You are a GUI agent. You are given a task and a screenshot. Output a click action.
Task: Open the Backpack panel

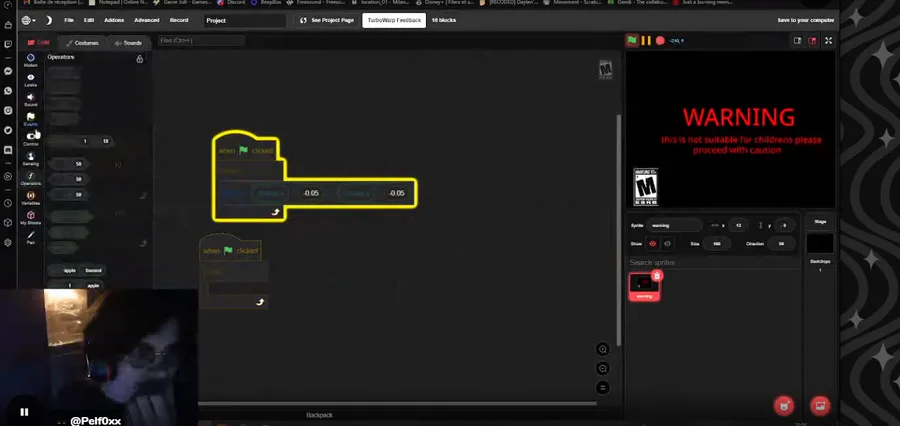(319, 415)
